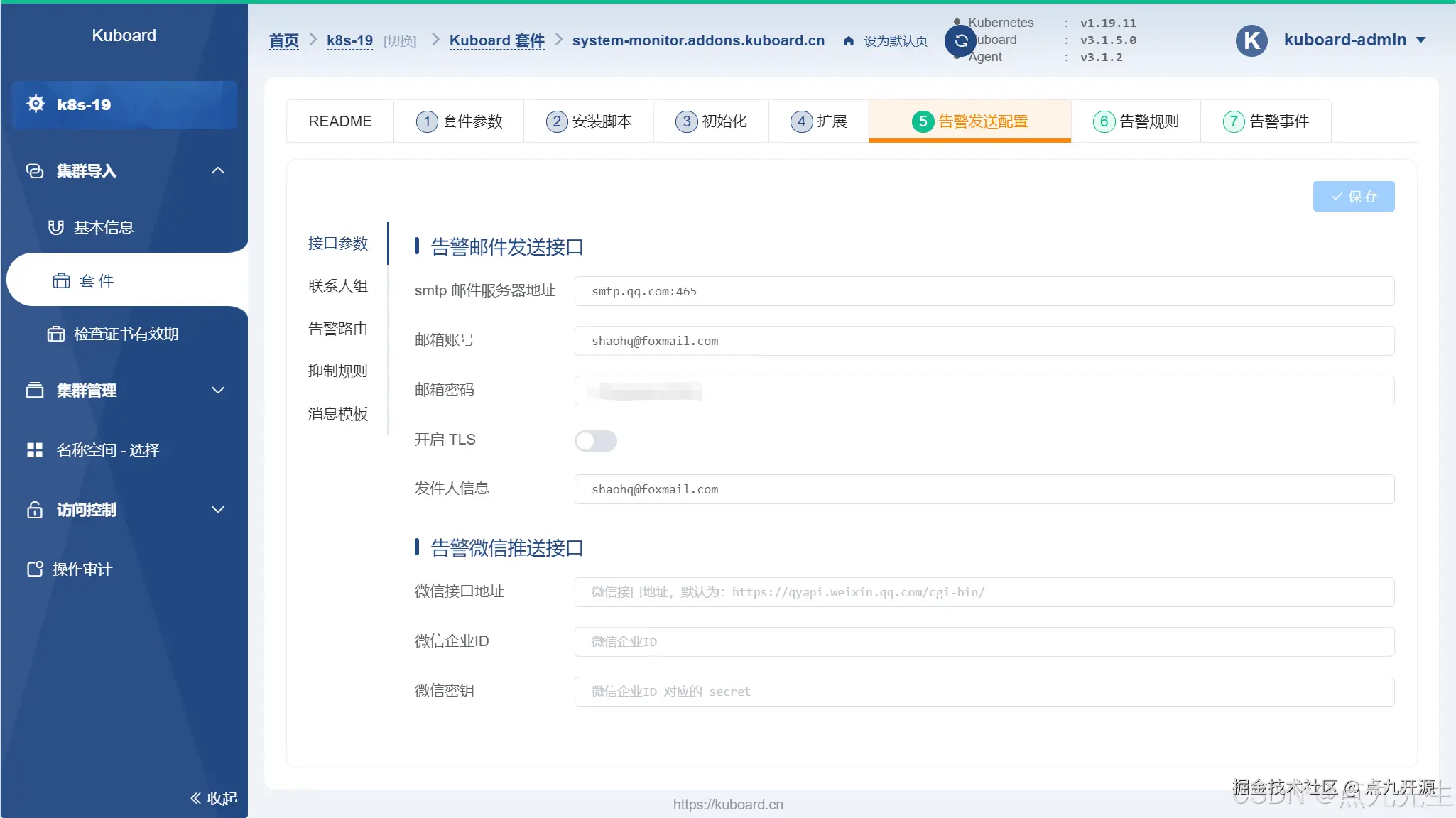Viewport: 1456px width, 818px height.
Task: Open the README tab
Action: 339,121
